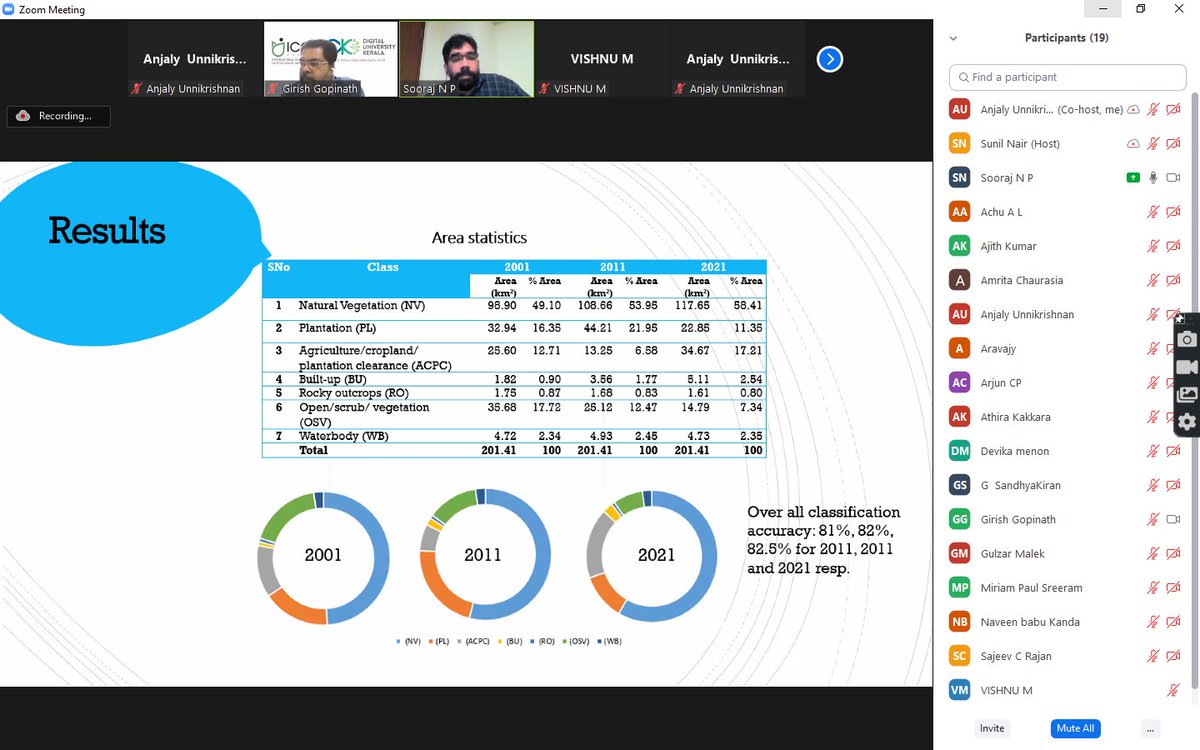Click the 'Anjaly Unnikri... (Co-host, me)' name

click(x=1052, y=110)
